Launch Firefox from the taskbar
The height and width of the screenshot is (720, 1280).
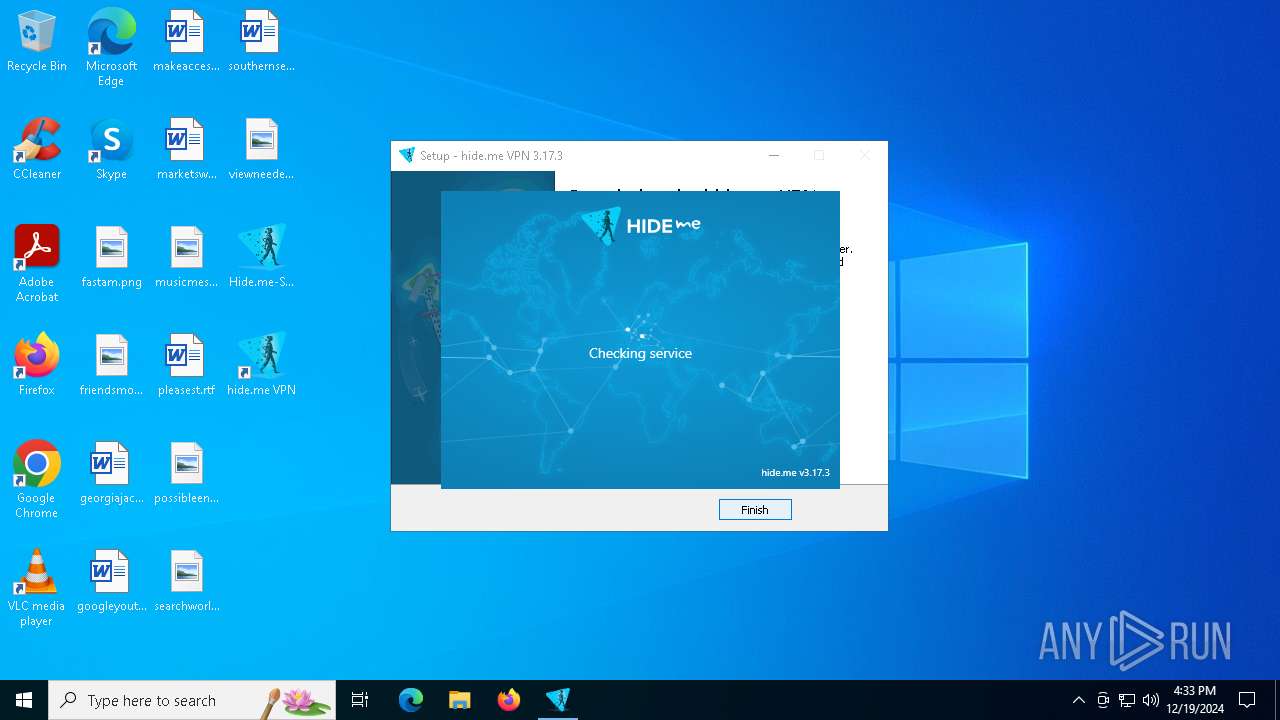pyautogui.click(x=509, y=700)
